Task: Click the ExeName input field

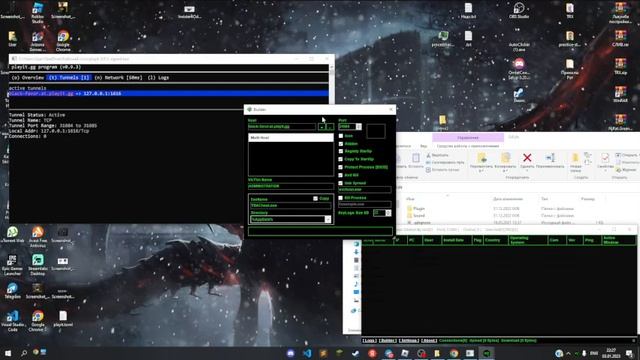Action: click(291, 206)
